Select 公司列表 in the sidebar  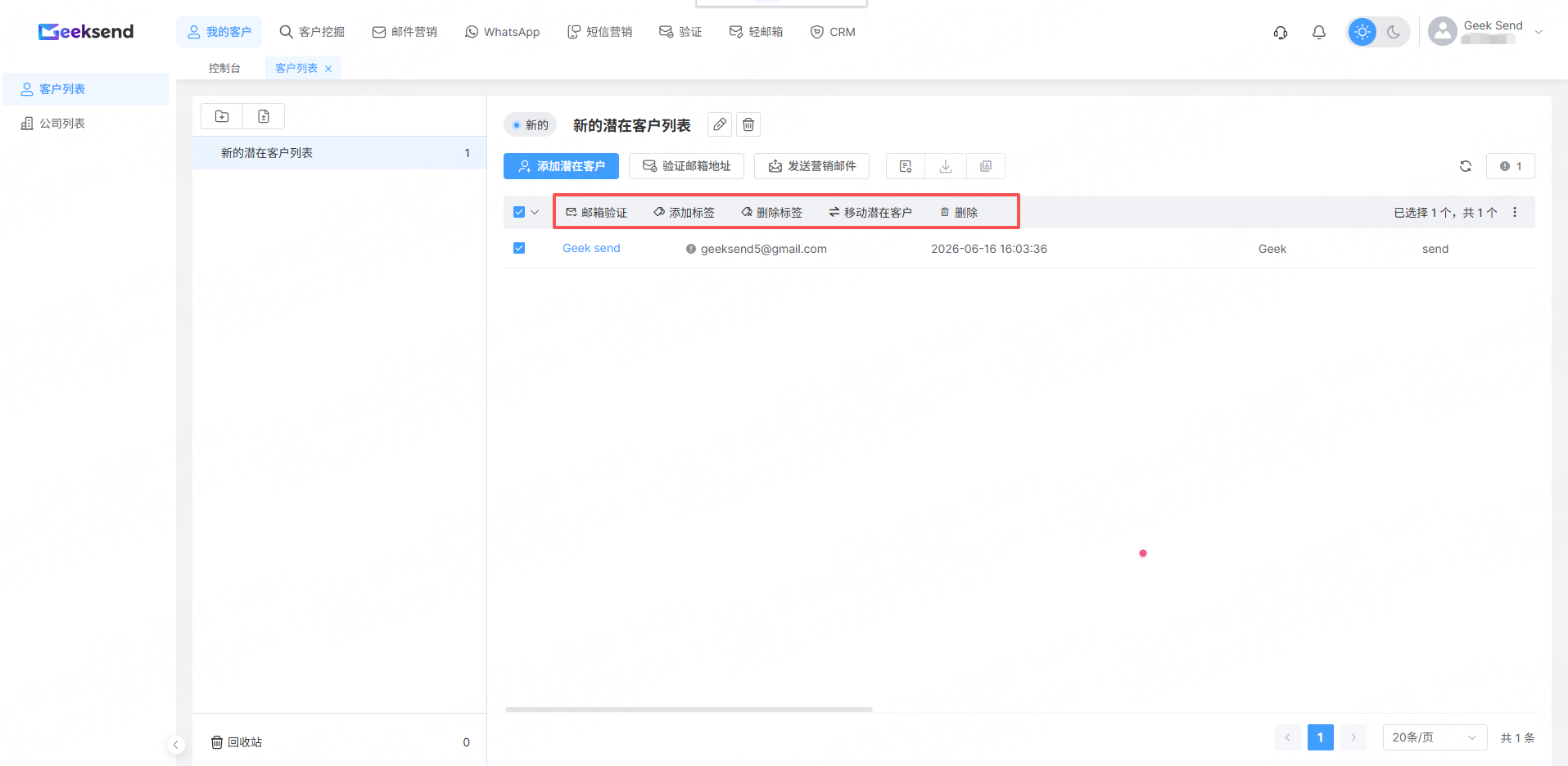click(86, 124)
